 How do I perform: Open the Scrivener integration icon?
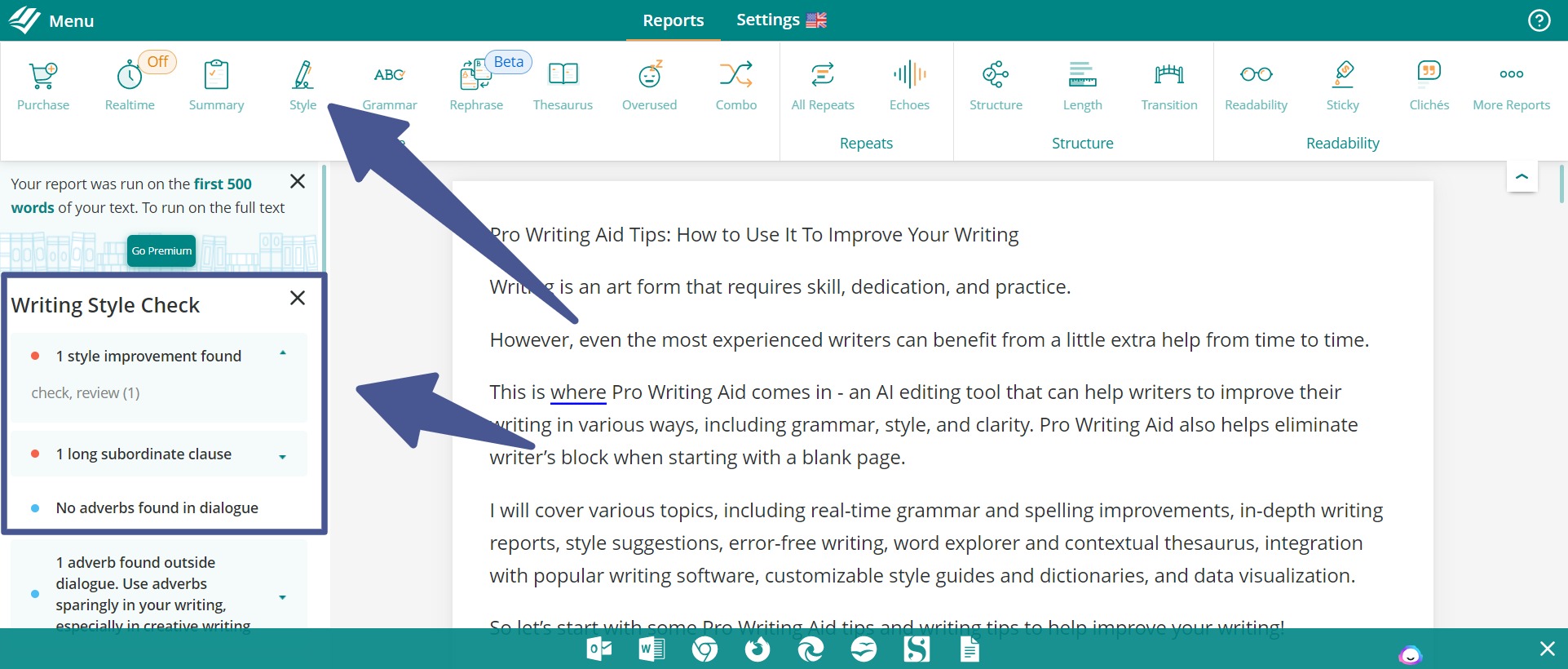tap(917, 649)
